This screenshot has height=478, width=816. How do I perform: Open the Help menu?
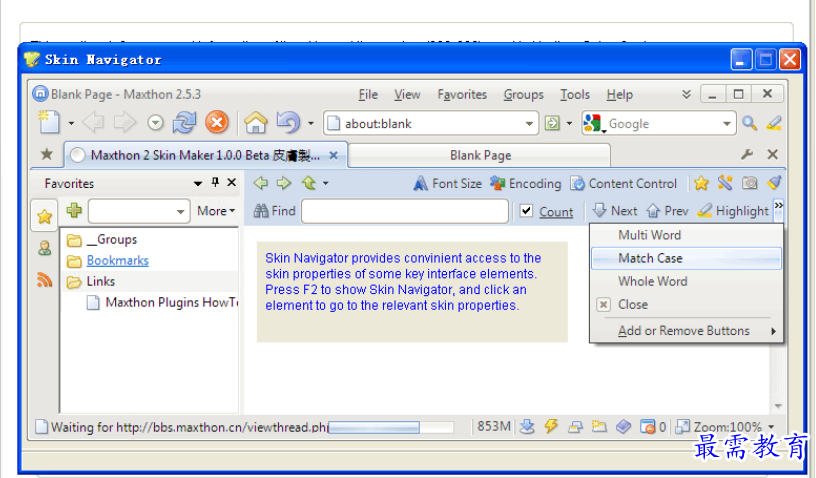(x=619, y=95)
